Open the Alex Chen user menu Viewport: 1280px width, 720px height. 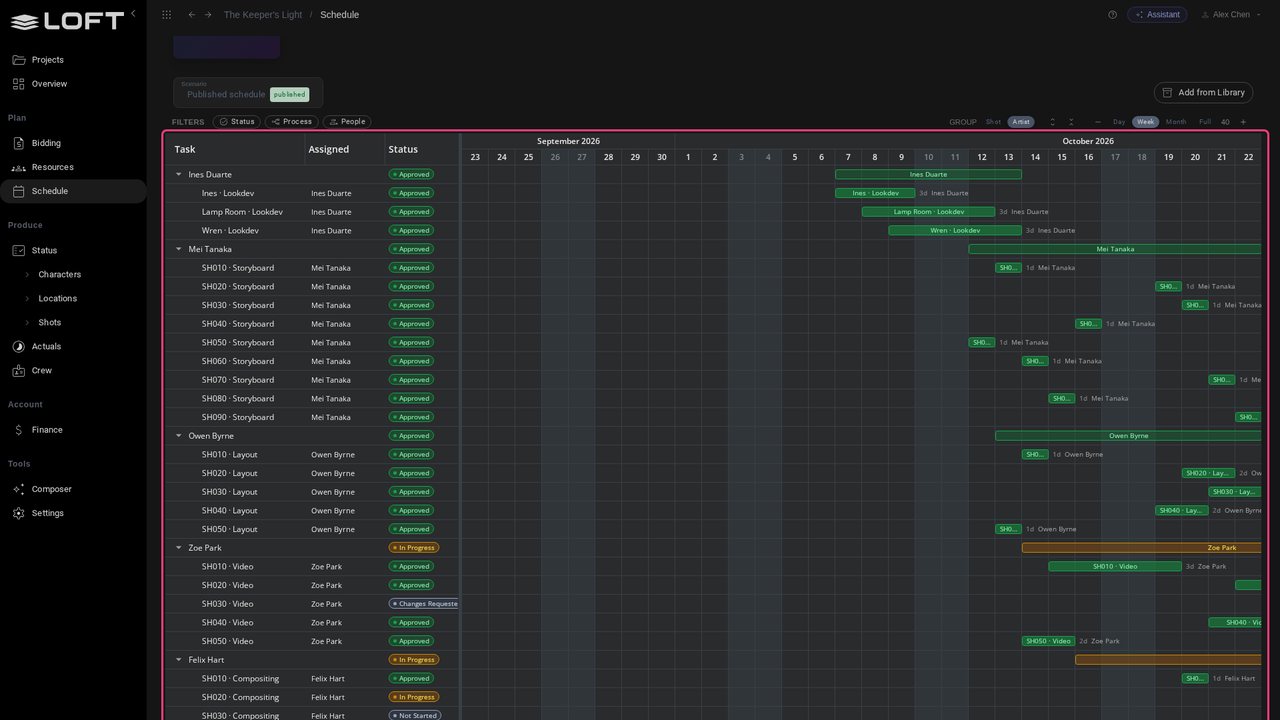[x=1230, y=15]
